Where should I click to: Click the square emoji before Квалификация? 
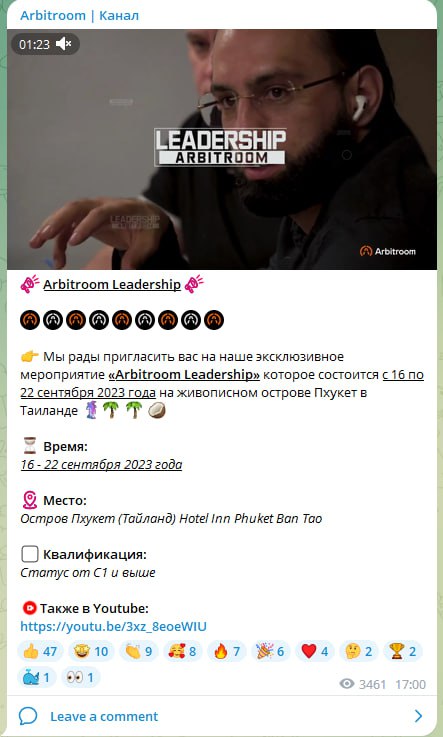point(30,555)
